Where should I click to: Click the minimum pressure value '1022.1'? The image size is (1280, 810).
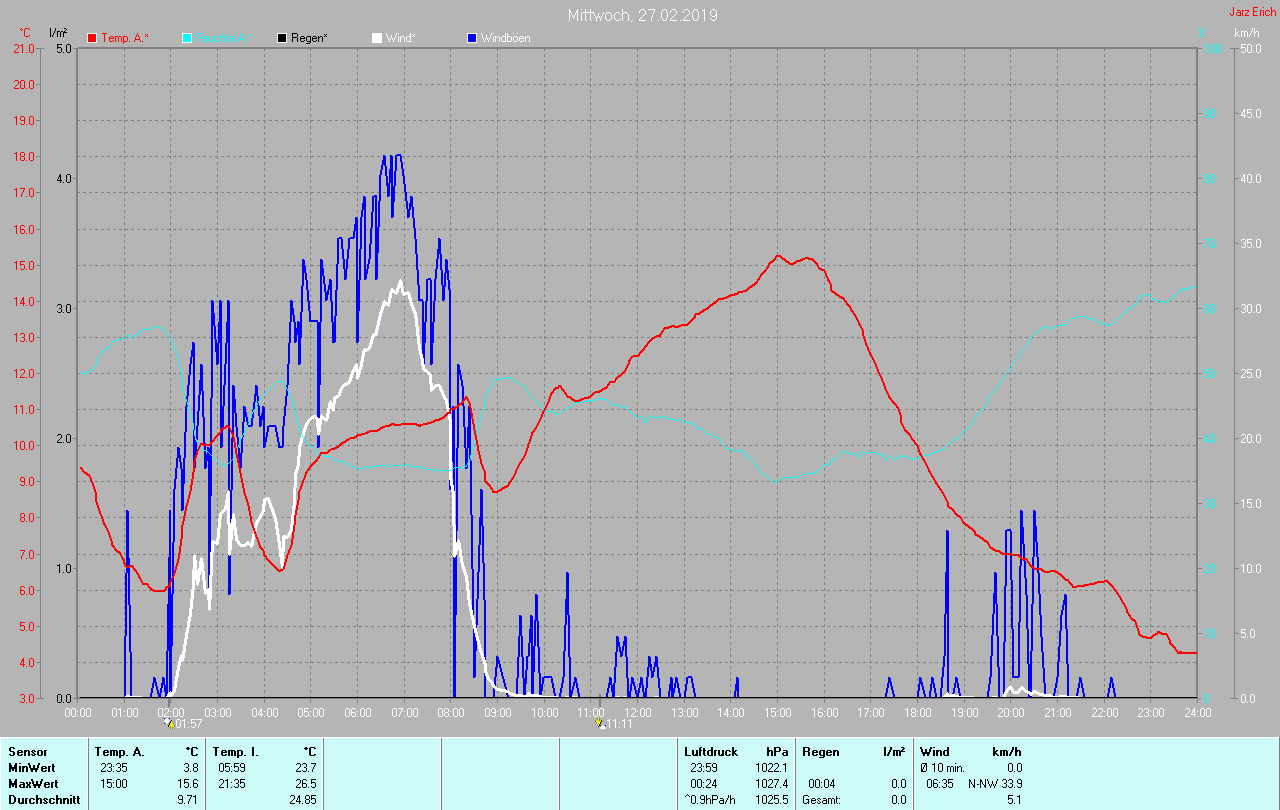pyautogui.click(x=772, y=768)
